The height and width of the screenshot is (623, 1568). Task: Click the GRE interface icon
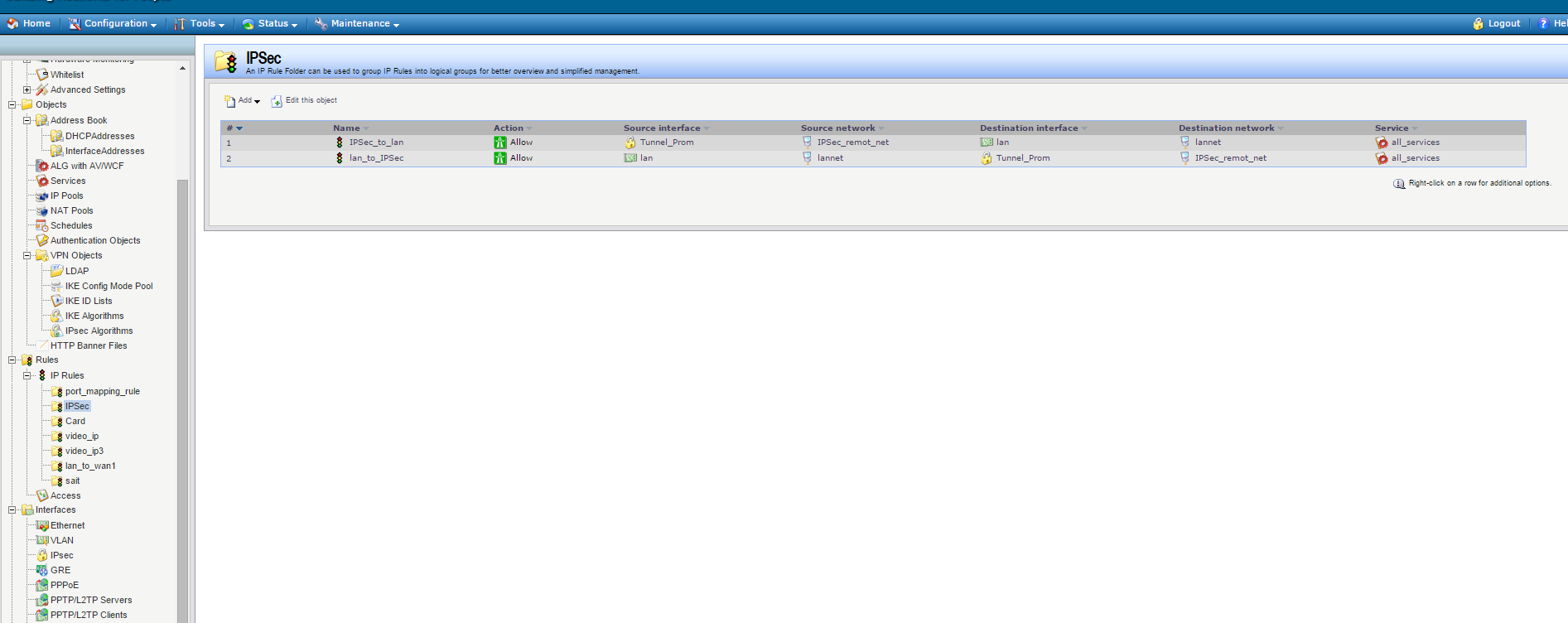[x=42, y=570]
